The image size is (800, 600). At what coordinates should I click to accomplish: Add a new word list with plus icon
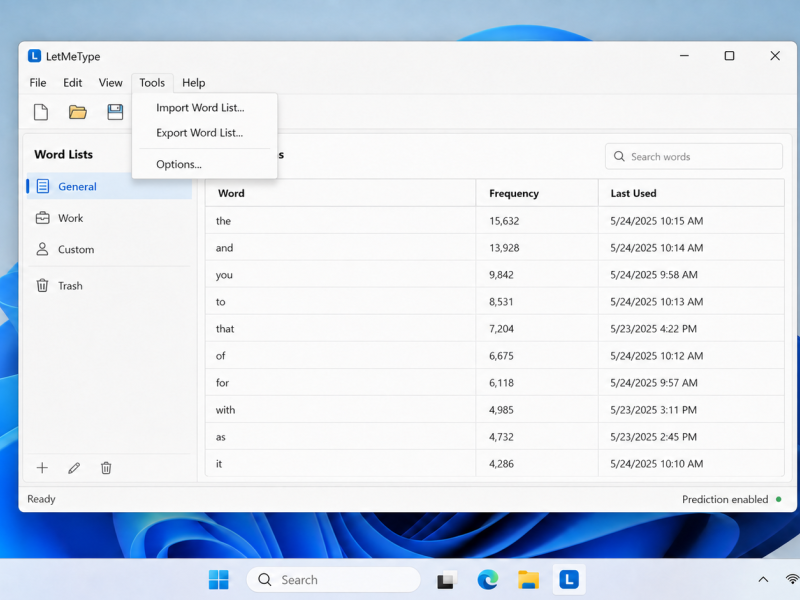tap(42, 468)
